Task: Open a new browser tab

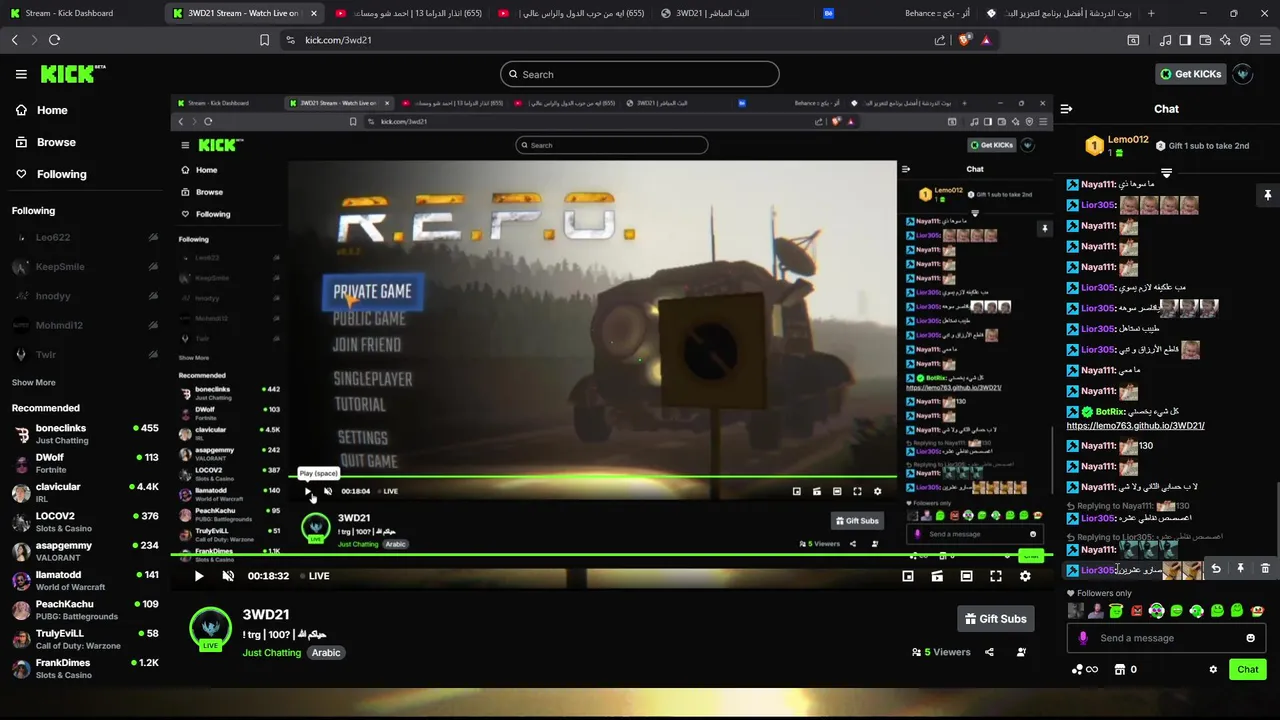Action: 1151,13
